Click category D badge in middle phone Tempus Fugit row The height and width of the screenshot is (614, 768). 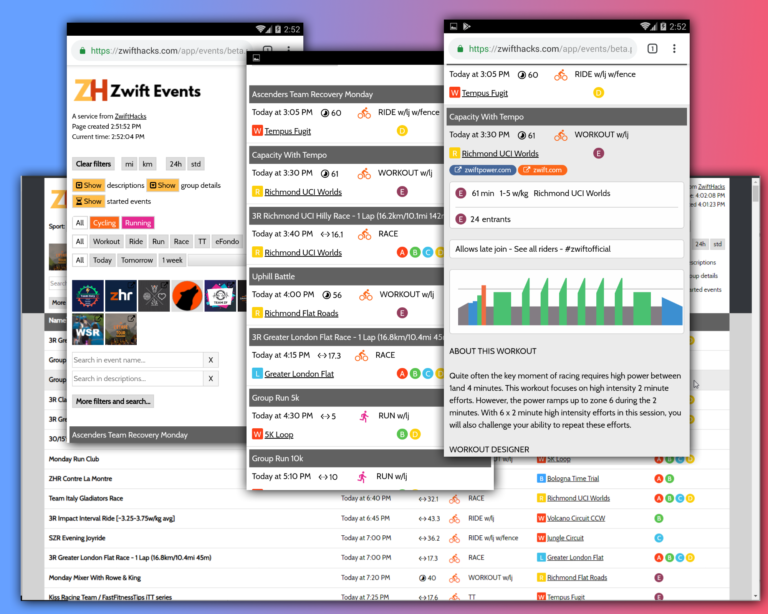pyautogui.click(x=402, y=131)
